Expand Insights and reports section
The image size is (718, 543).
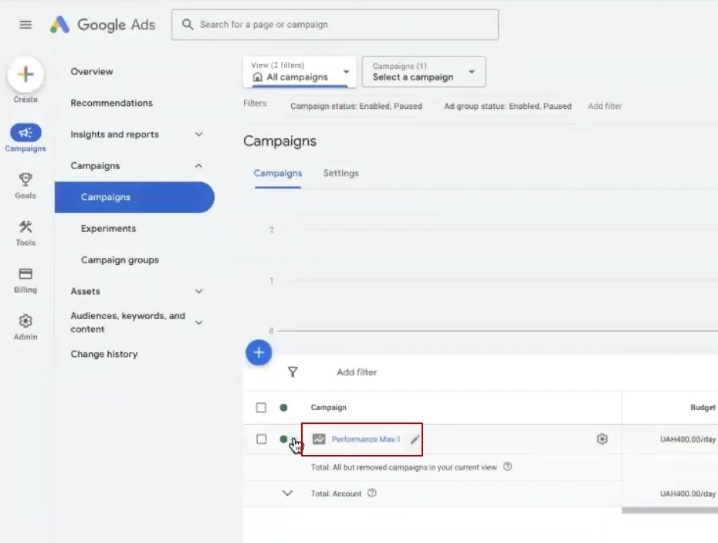click(x=198, y=134)
